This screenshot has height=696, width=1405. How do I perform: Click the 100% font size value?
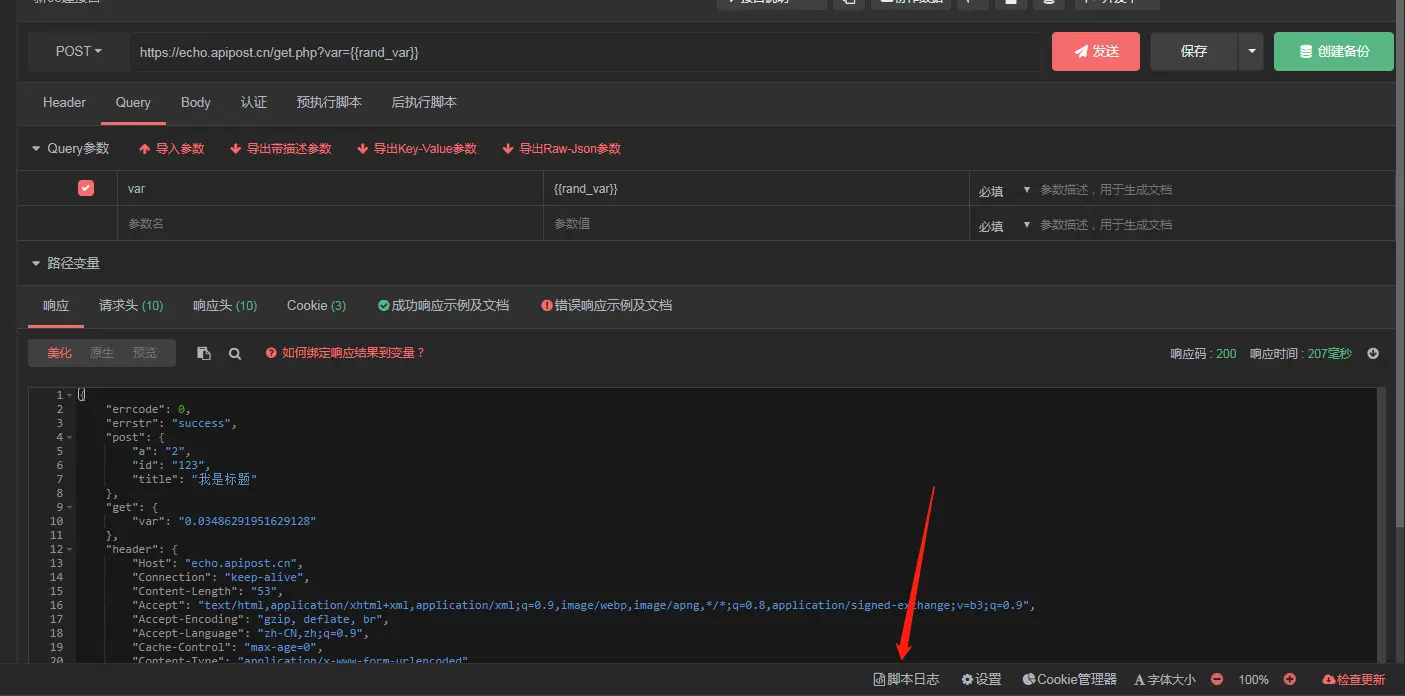click(x=1254, y=679)
